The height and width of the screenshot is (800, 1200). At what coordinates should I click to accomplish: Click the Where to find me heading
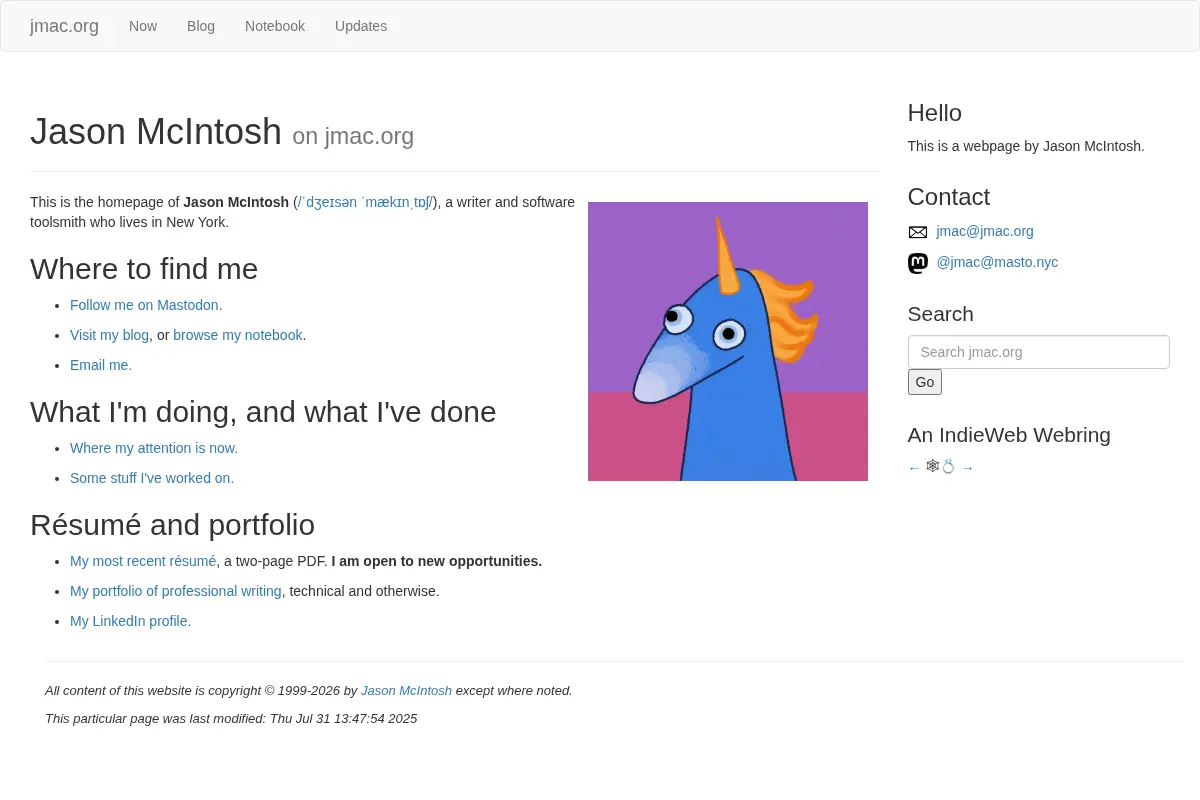point(144,269)
